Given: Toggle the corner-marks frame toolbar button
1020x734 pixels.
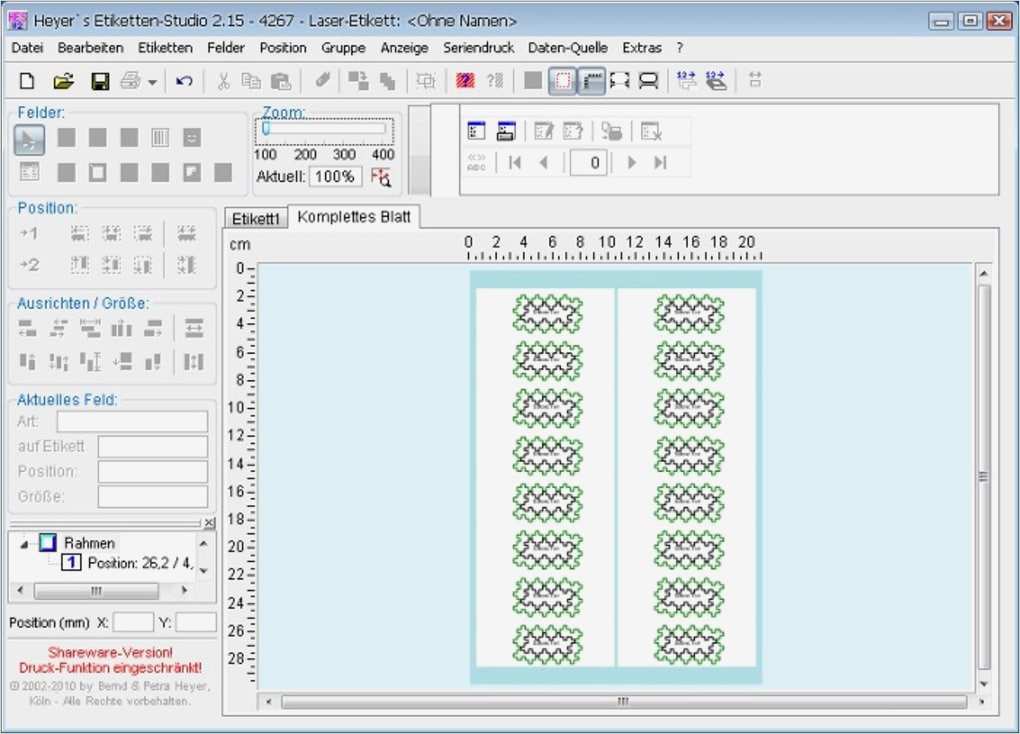Looking at the screenshot, I should point(620,81).
